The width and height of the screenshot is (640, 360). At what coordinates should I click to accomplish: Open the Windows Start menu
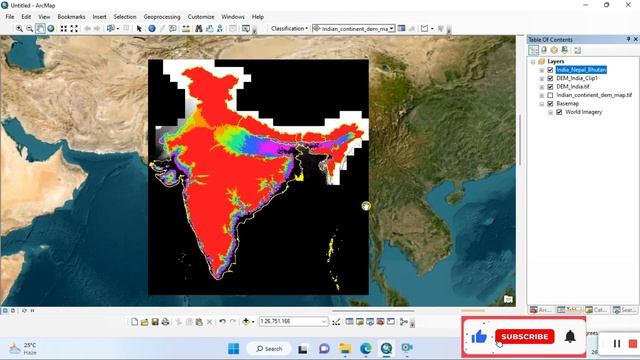[x=234, y=349]
